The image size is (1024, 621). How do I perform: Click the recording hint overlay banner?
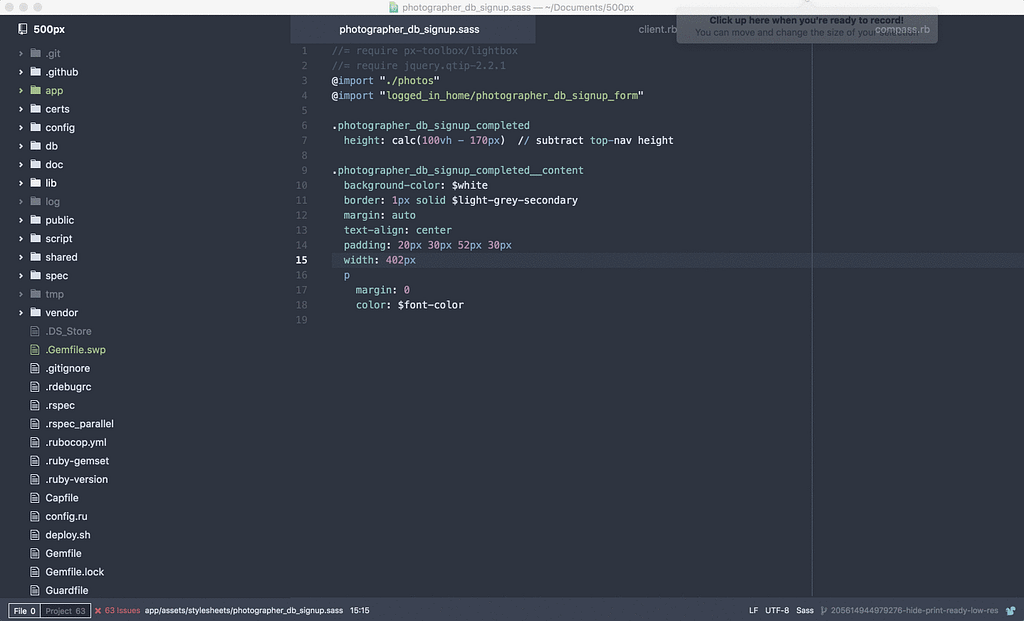click(x=807, y=26)
